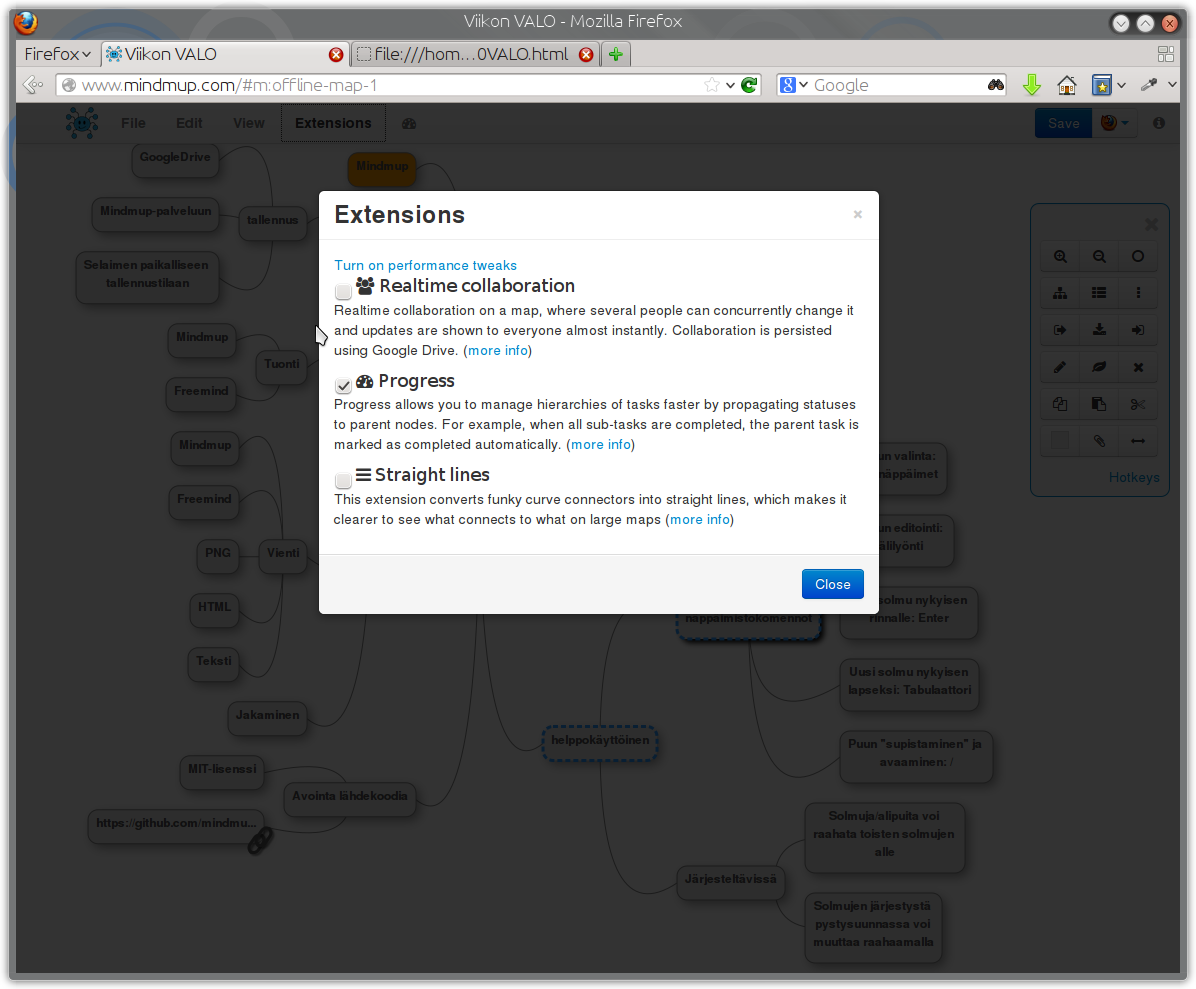The image size is (1196, 989).
Task: Click the Close button in Extensions dialog
Action: click(x=832, y=584)
